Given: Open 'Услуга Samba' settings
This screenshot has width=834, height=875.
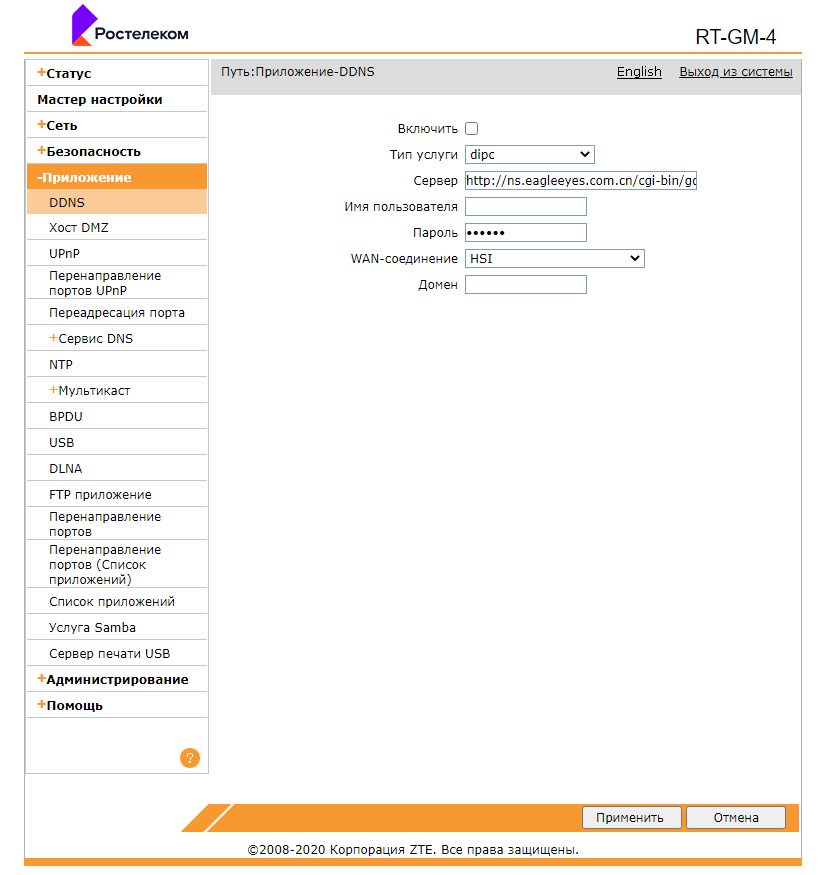Looking at the screenshot, I should pyautogui.click(x=92, y=628).
